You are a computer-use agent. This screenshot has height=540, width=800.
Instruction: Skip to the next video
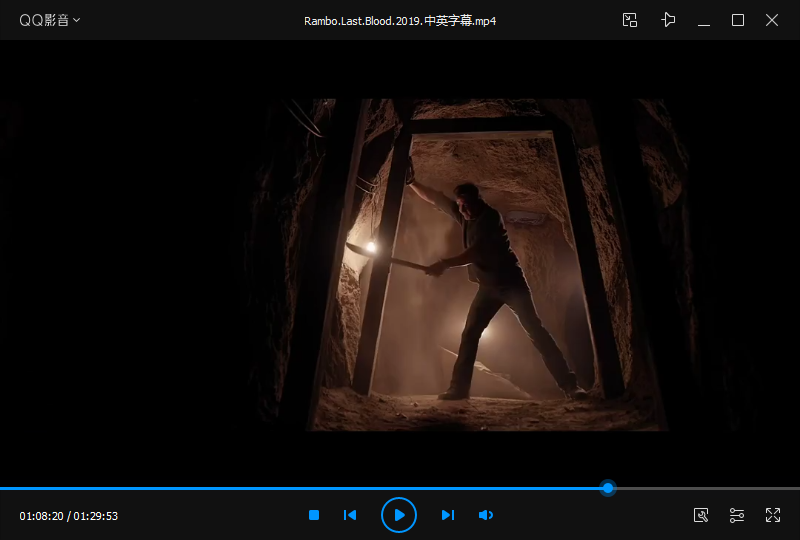tap(447, 515)
